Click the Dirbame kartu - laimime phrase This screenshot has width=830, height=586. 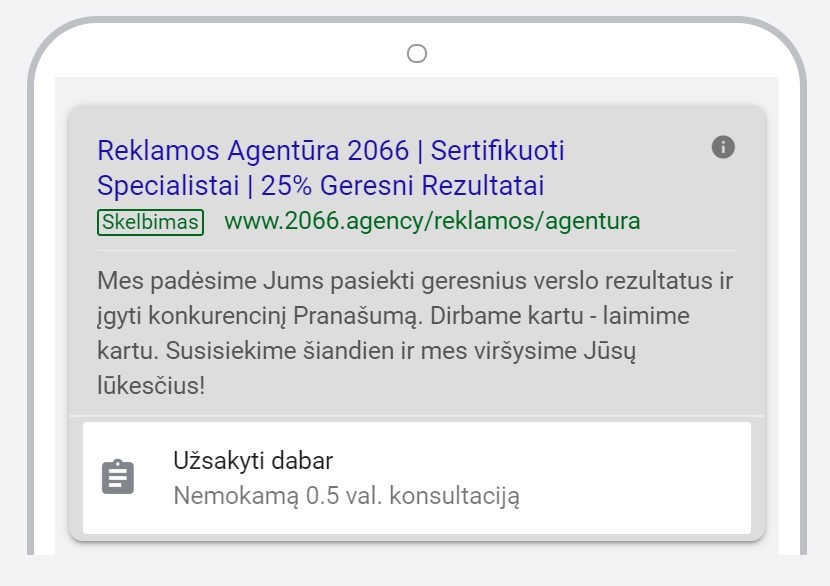(560, 316)
